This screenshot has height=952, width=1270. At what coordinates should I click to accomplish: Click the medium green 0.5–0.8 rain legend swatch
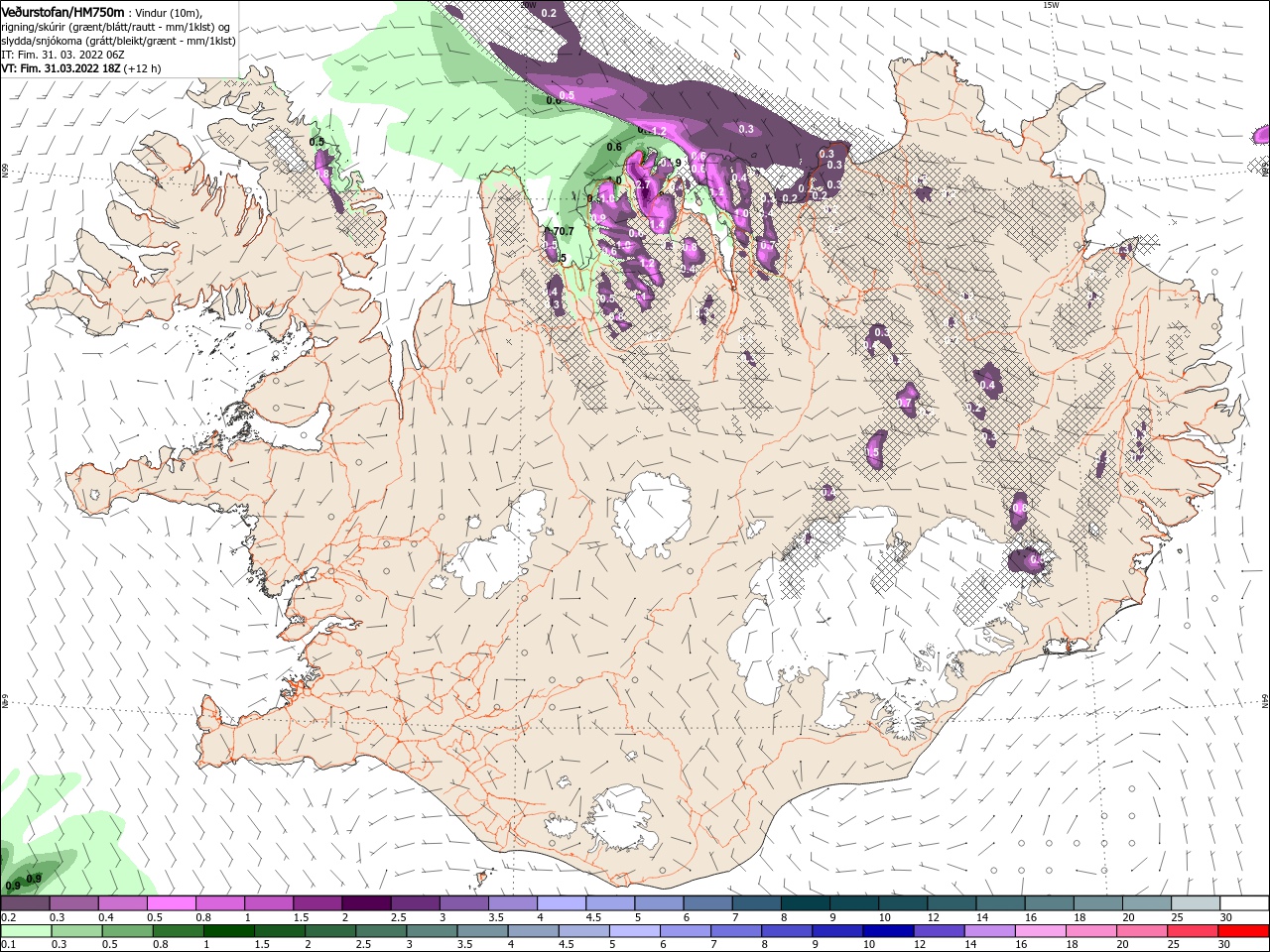(127, 931)
